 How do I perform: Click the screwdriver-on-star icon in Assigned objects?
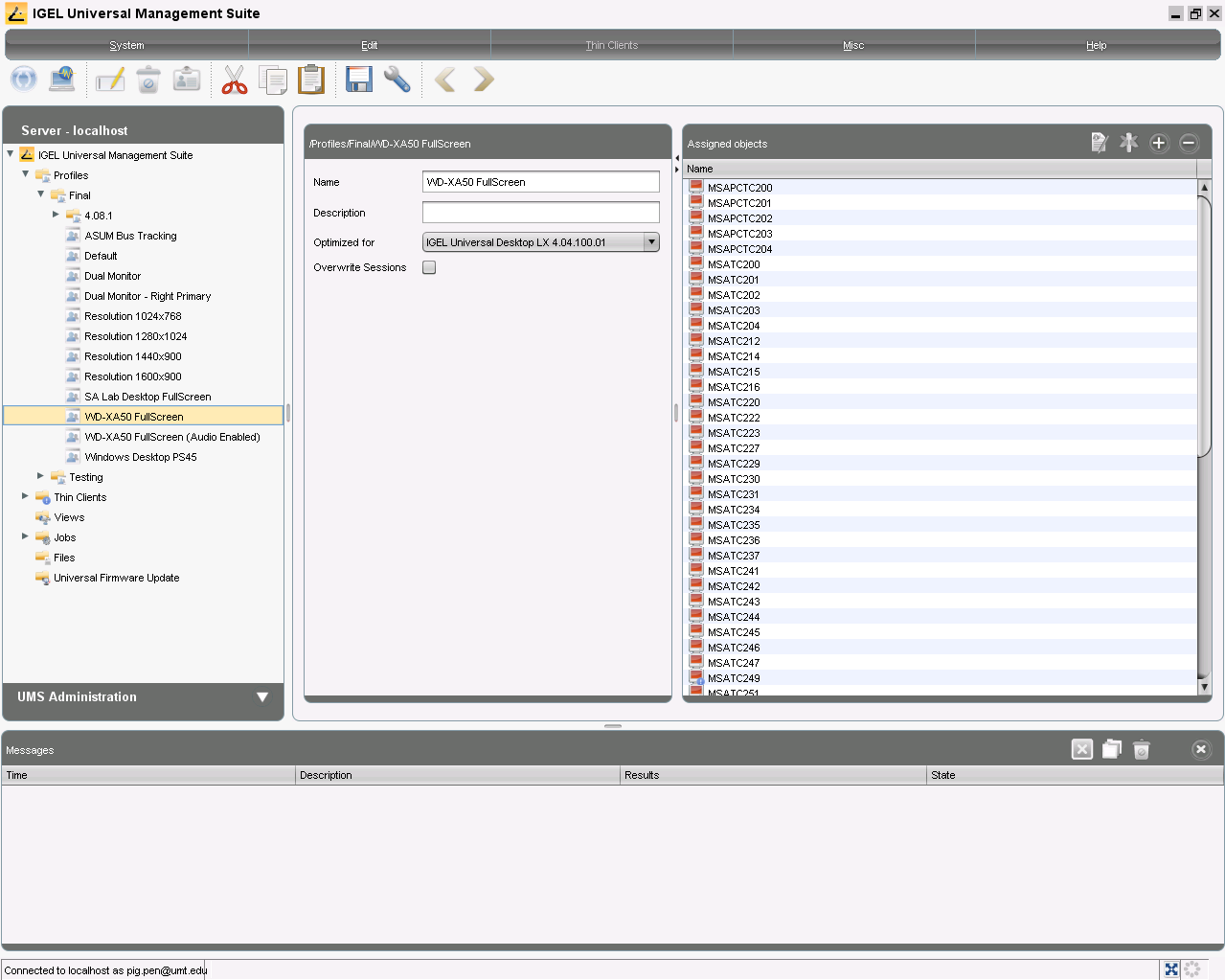[1129, 143]
